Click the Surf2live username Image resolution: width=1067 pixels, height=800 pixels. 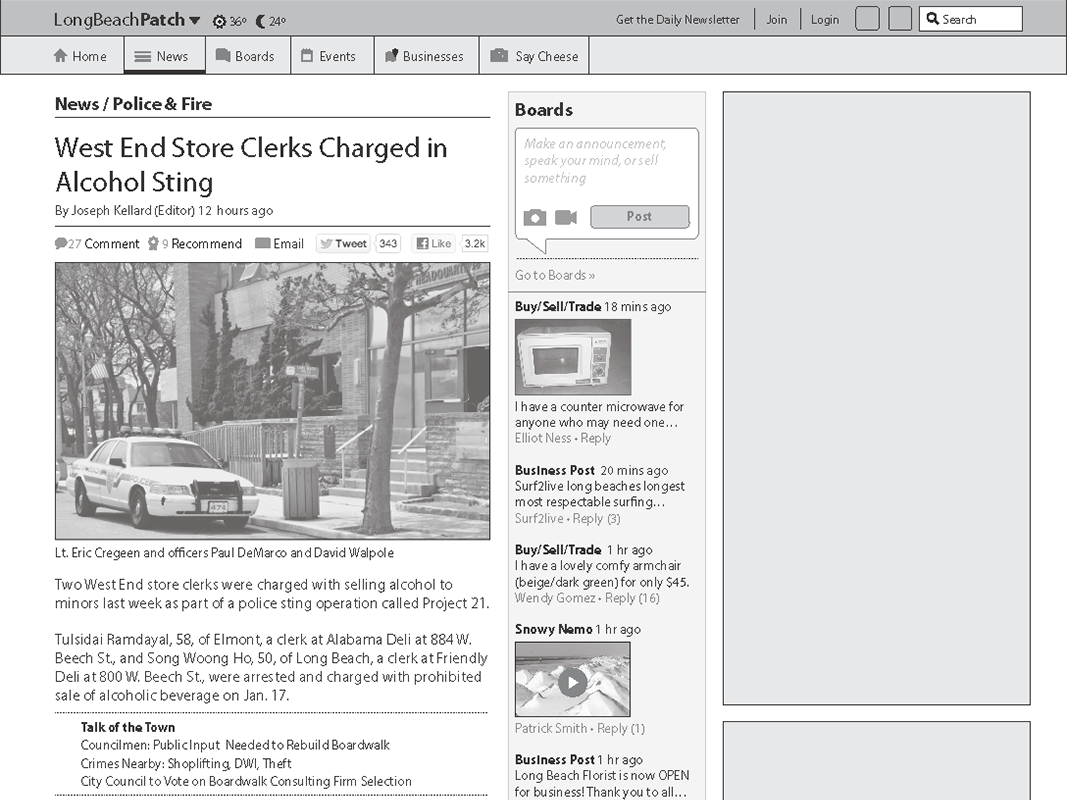click(539, 518)
